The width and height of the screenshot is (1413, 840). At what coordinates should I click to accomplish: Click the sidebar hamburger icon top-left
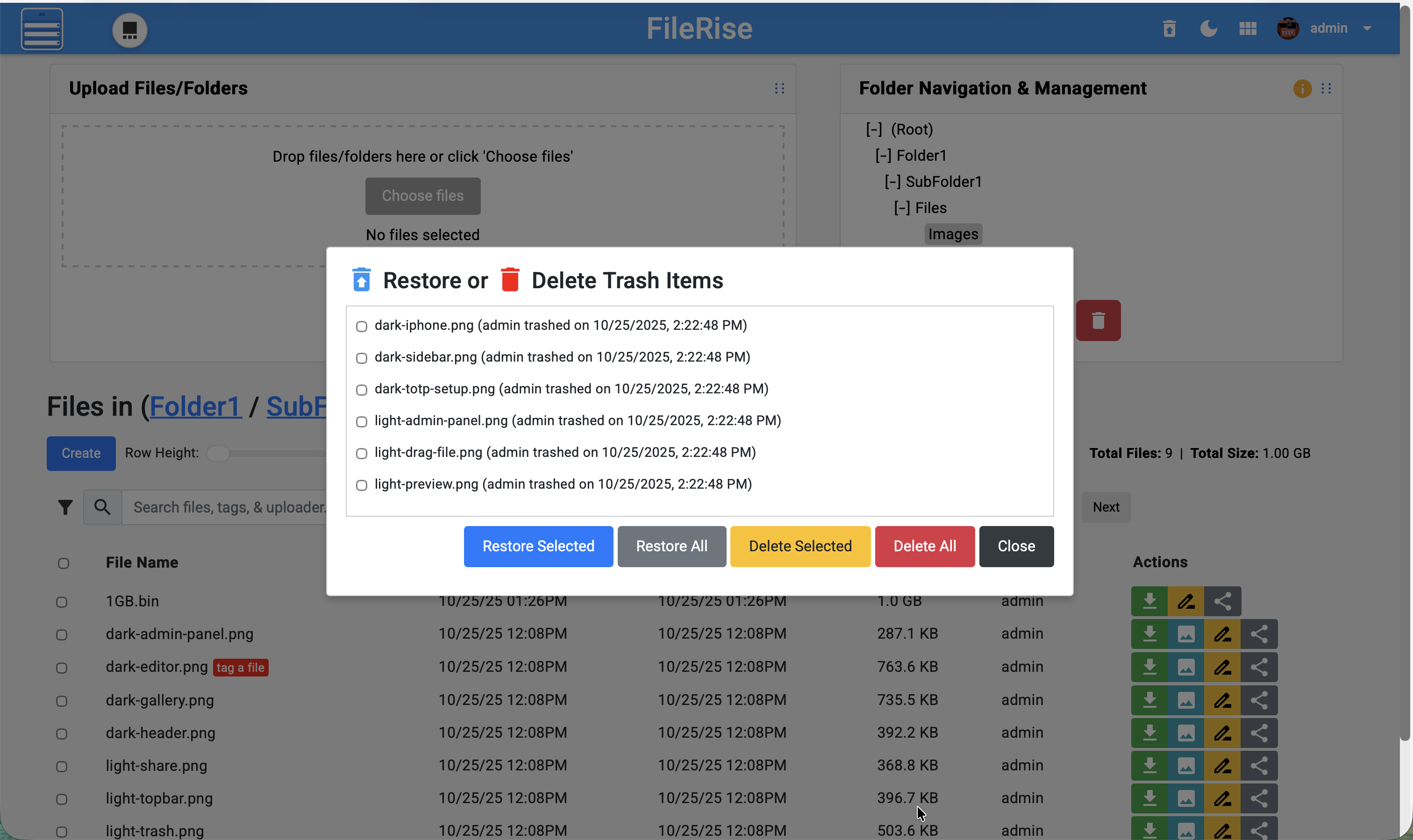pos(42,29)
